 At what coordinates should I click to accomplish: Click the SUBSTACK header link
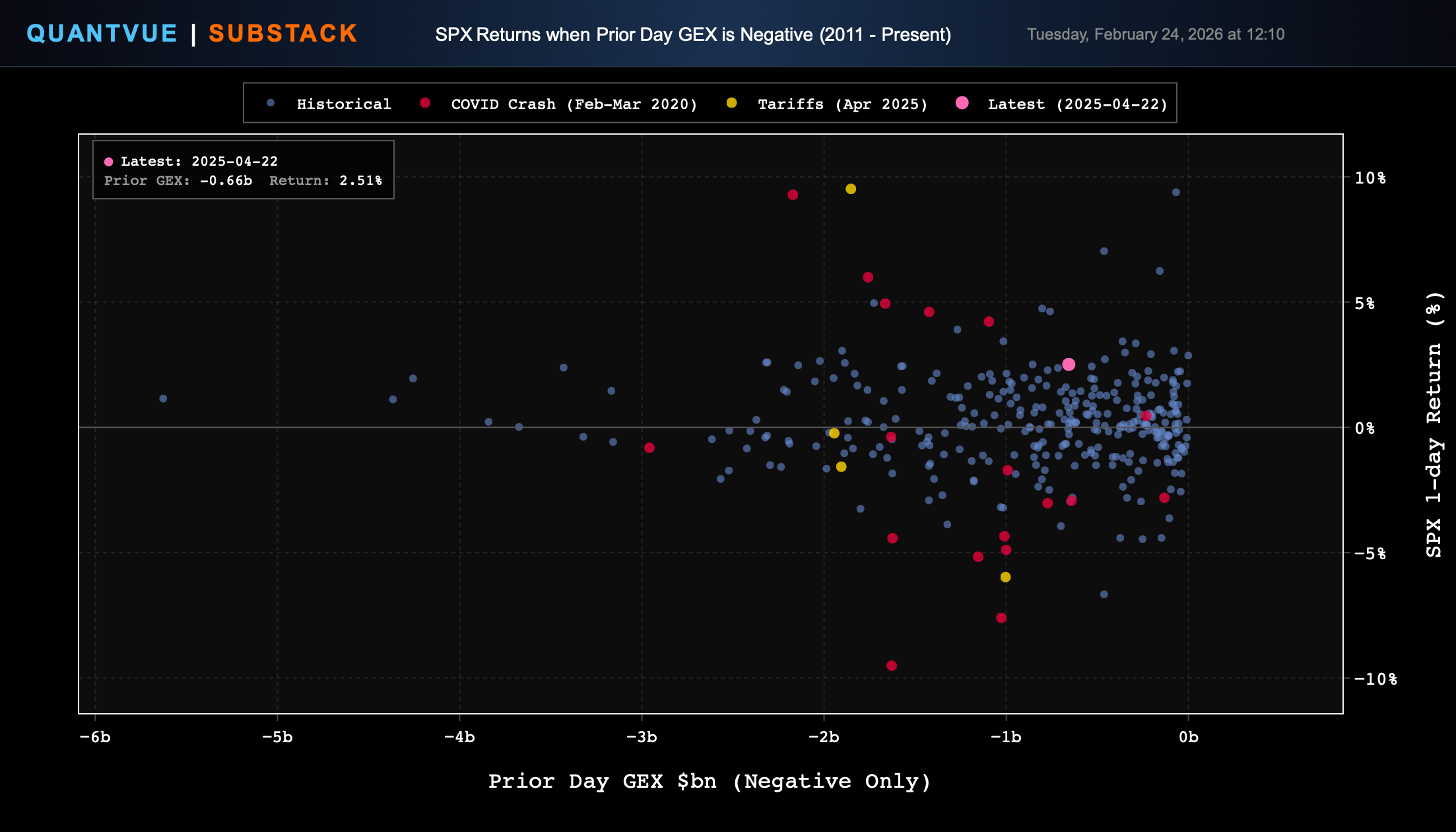pyautogui.click(x=283, y=34)
